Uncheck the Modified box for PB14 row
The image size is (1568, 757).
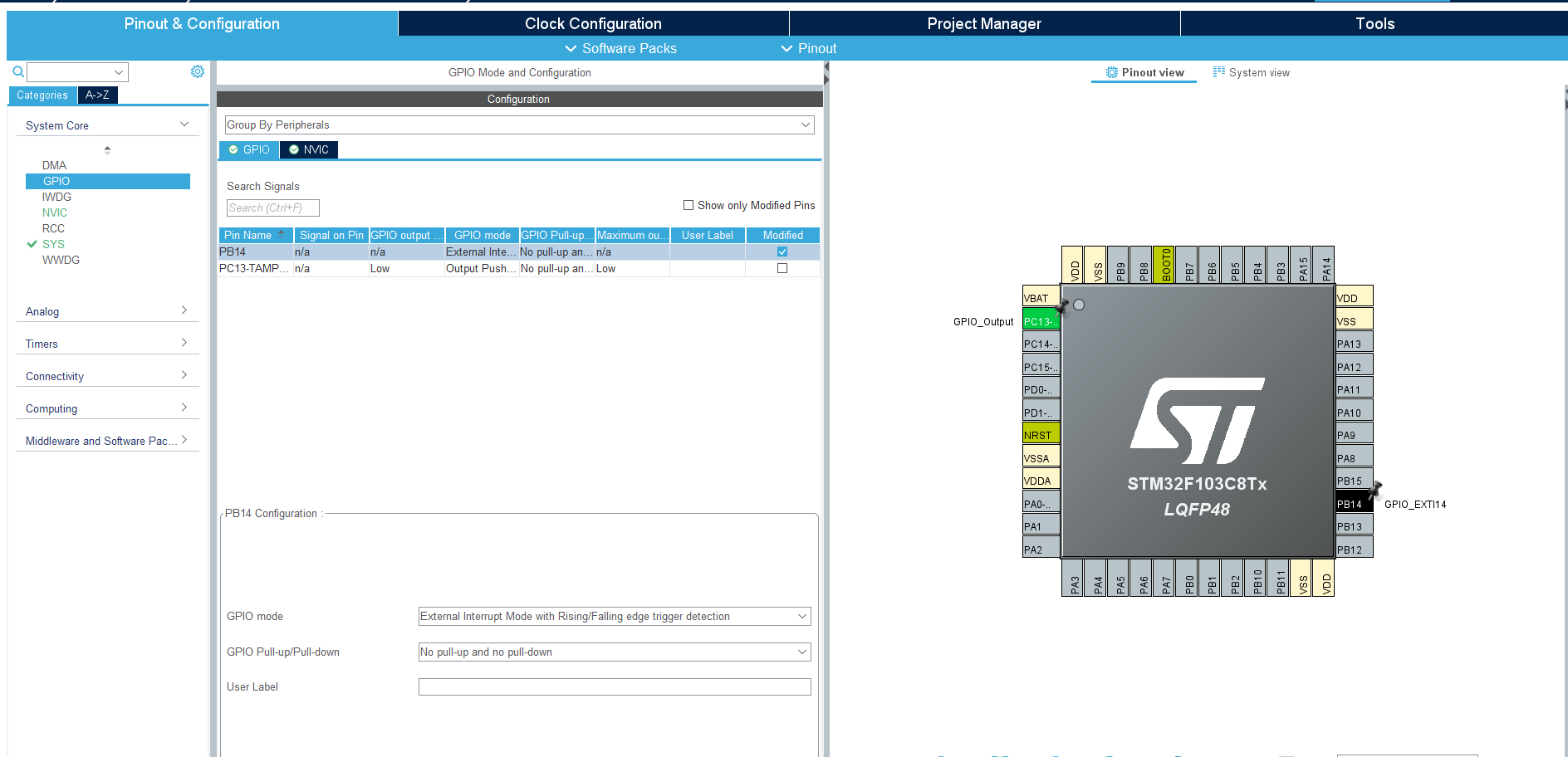[782, 252]
